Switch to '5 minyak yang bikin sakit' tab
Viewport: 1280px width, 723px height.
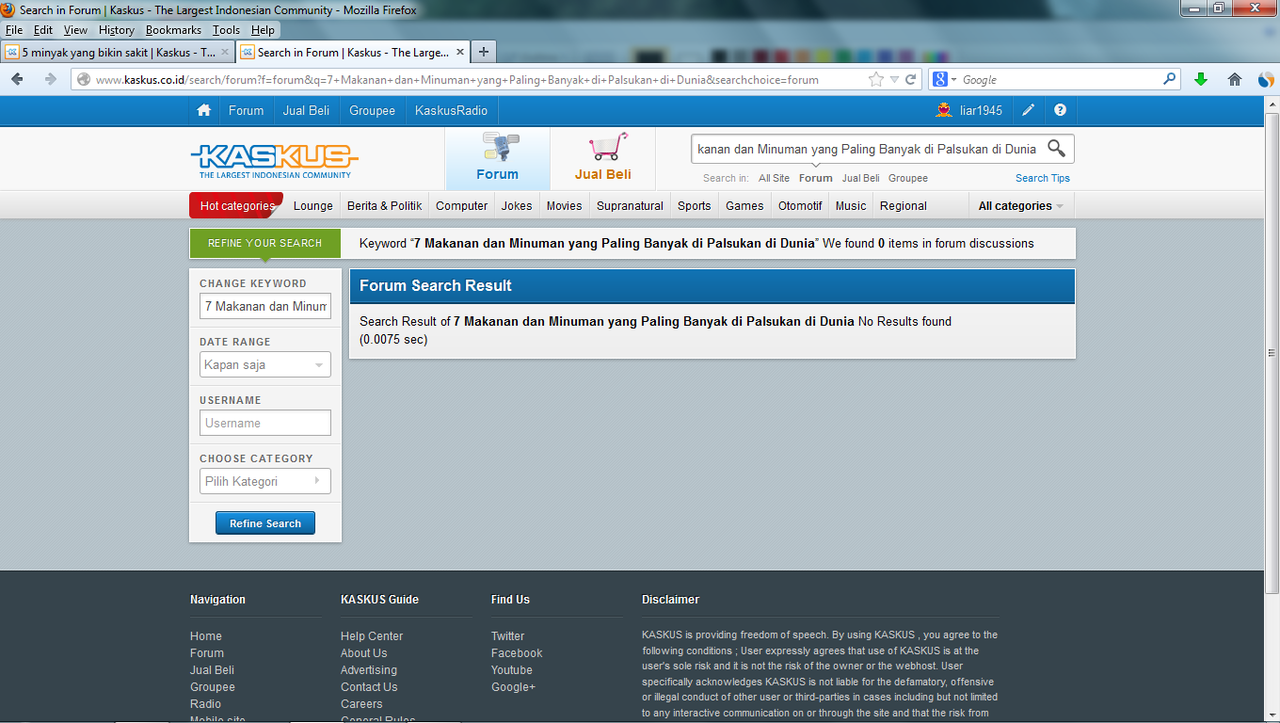point(119,52)
